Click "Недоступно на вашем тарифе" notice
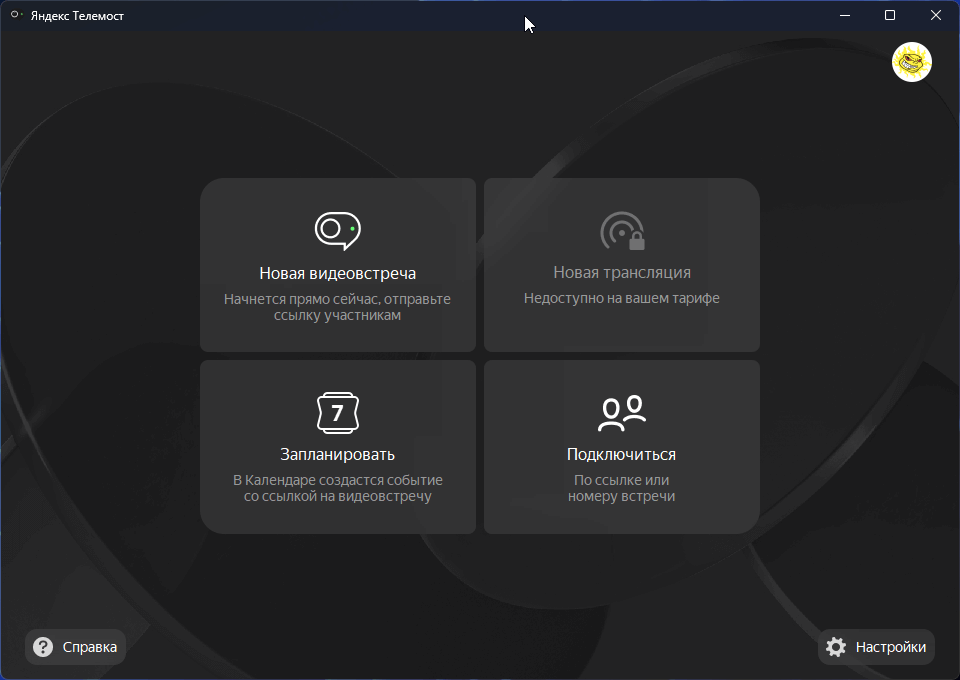This screenshot has height=680, width=960. click(621, 298)
